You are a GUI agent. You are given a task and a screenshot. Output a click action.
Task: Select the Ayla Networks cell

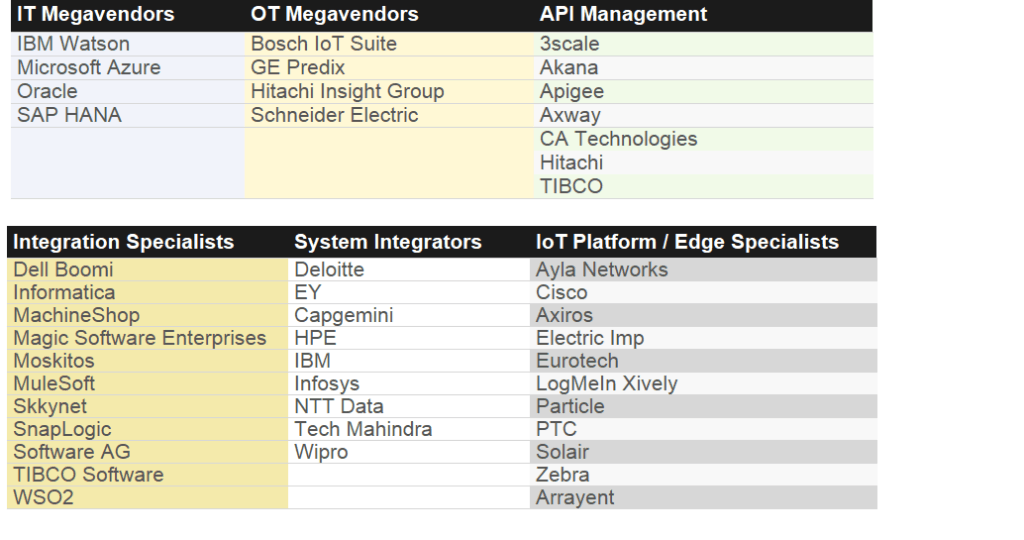(x=601, y=270)
